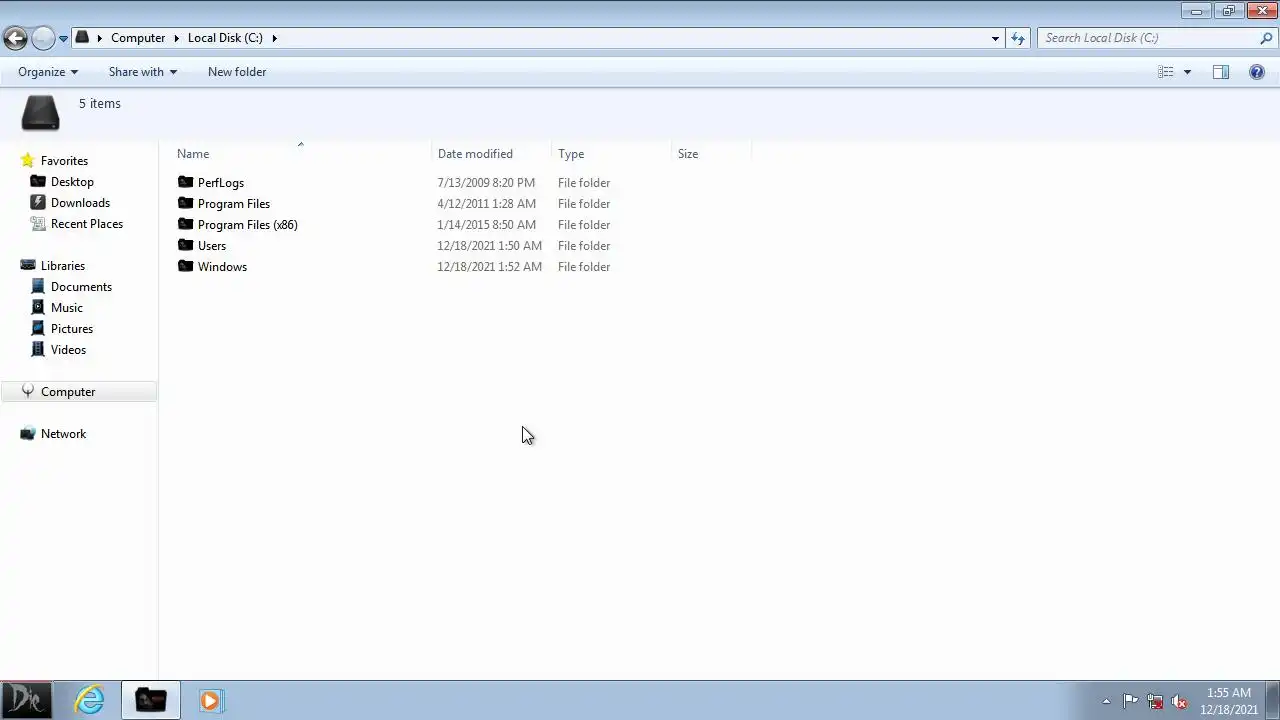Sort by the Type column header
The image size is (1280, 720).
click(x=571, y=154)
